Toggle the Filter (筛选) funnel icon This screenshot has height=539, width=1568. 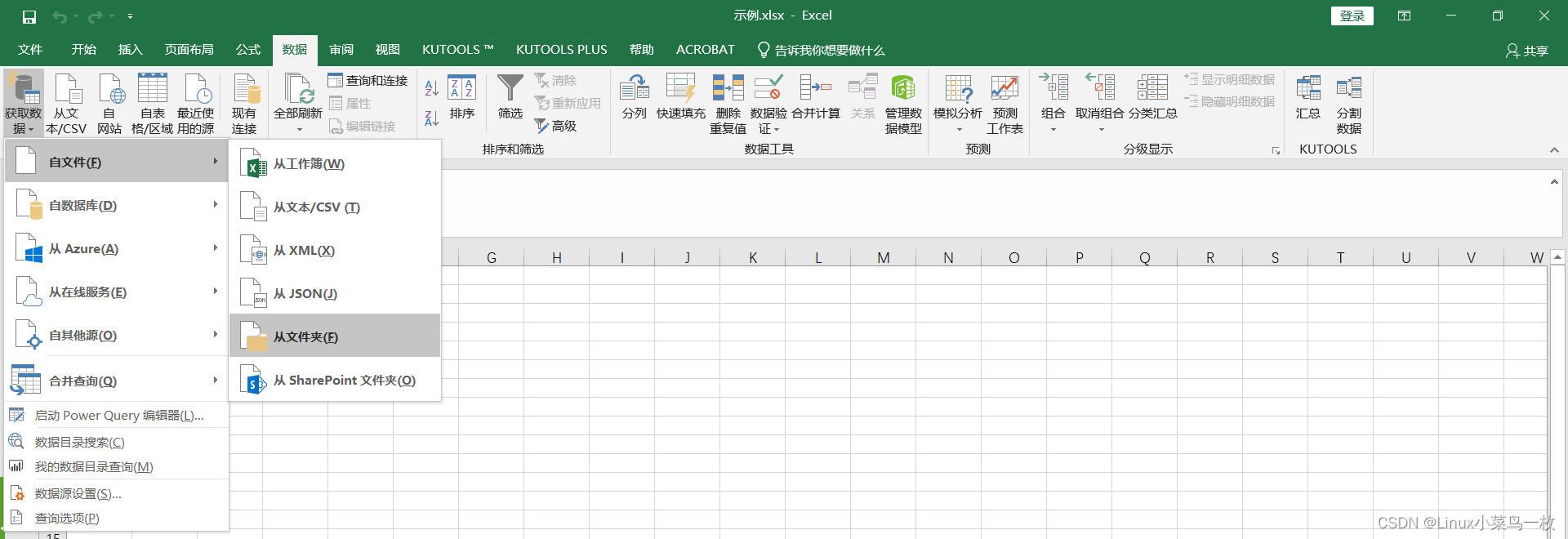[x=510, y=97]
